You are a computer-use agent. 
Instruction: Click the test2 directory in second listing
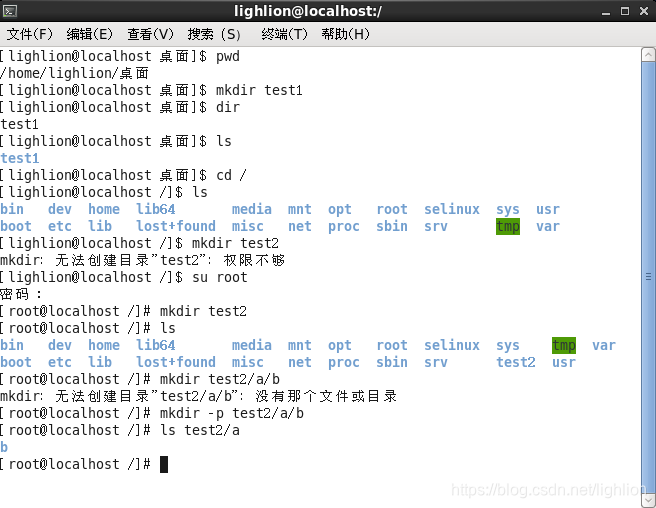pos(516,362)
